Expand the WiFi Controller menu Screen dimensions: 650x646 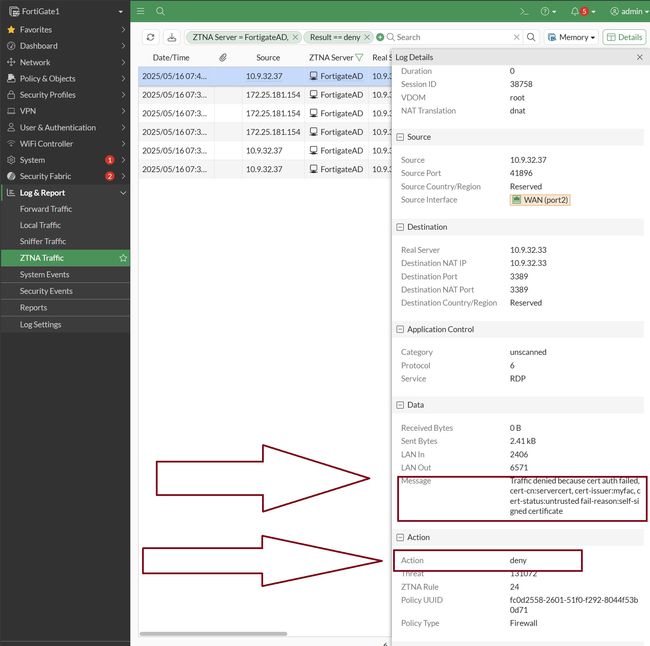pyautogui.click(x=65, y=144)
